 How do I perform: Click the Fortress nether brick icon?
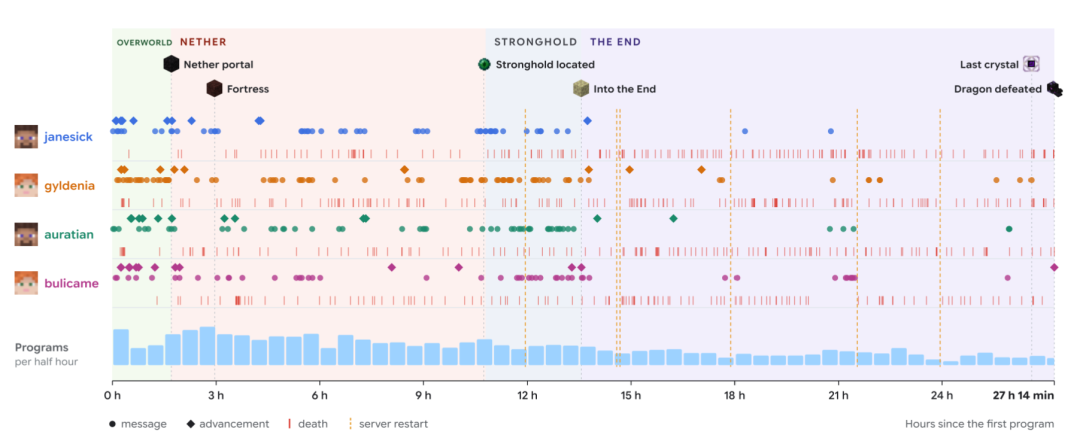pos(215,88)
